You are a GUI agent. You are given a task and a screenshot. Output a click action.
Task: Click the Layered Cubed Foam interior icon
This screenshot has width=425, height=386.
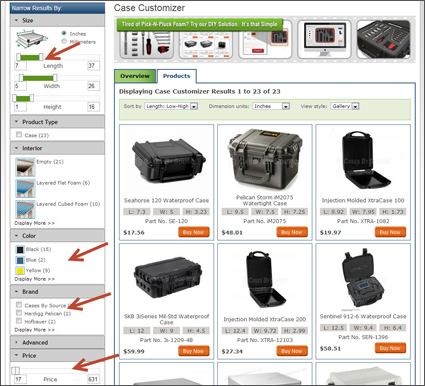(x=25, y=209)
